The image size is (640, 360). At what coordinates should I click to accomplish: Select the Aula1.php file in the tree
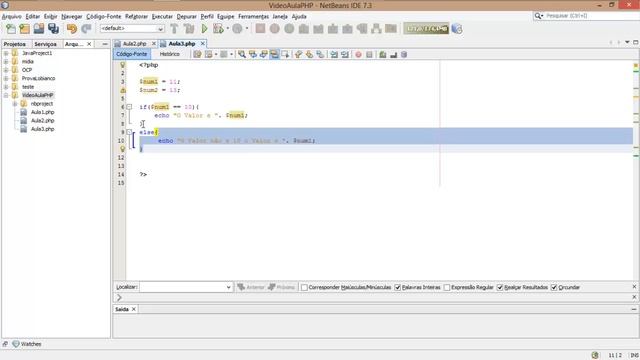(42, 112)
